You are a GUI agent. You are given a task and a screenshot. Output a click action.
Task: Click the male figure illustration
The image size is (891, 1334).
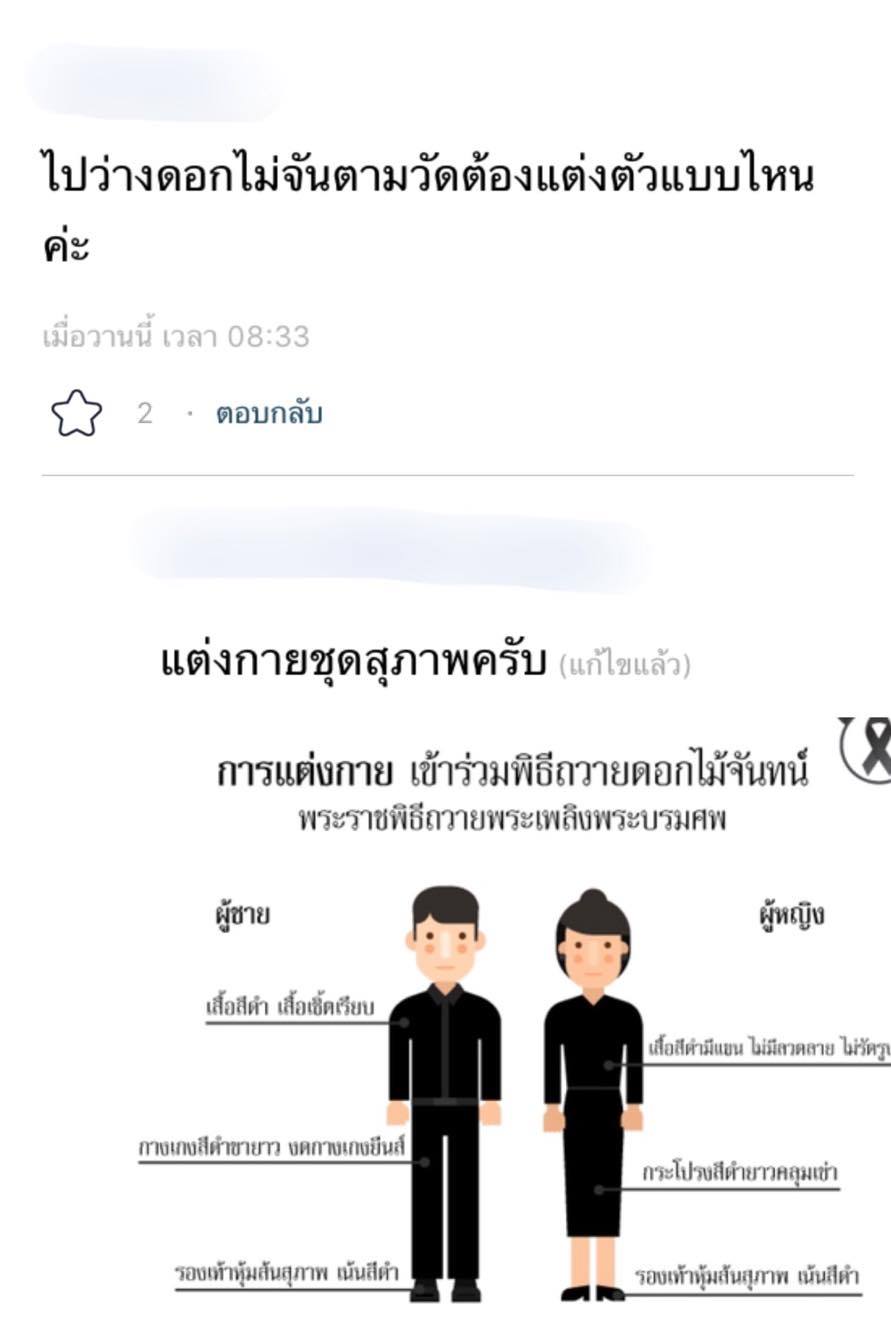(x=444, y=1093)
